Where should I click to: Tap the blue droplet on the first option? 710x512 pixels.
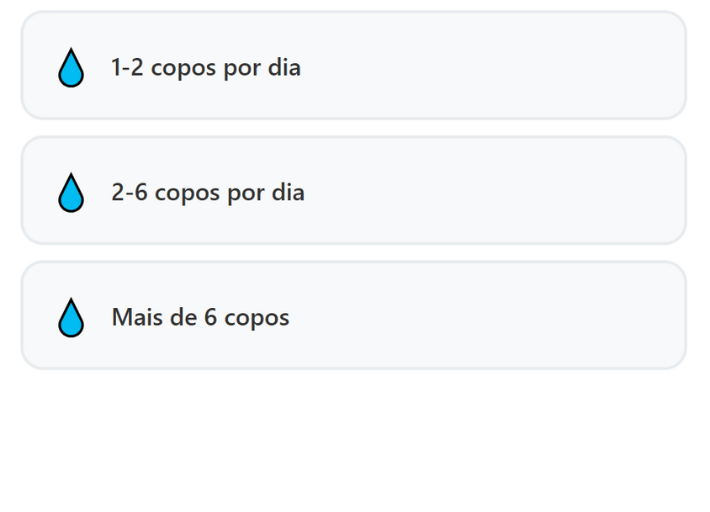click(70, 68)
